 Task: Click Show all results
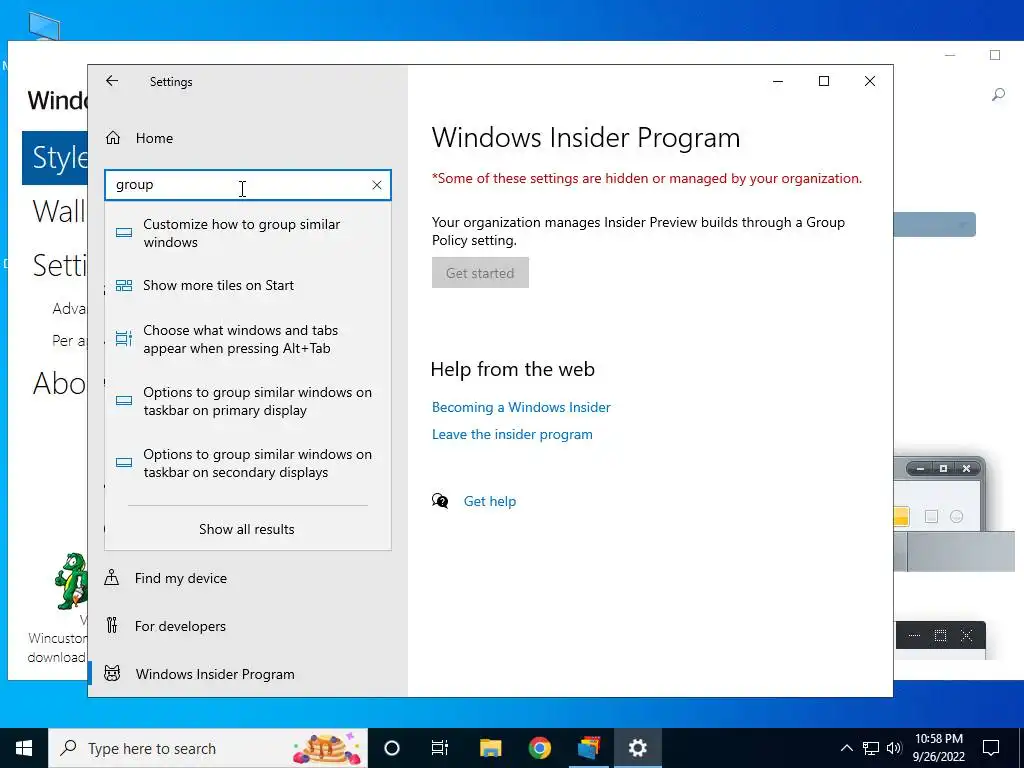pyautogui.click(x=247, y=529)
